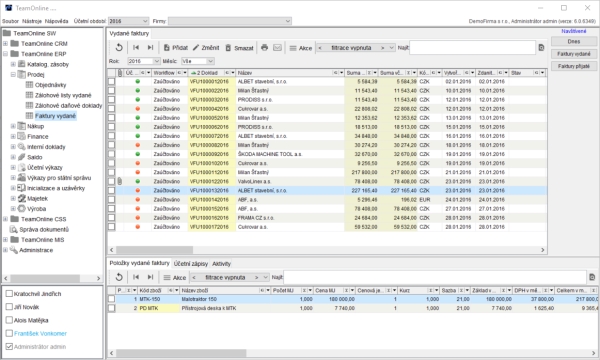Open Akce menu in items toolbar
The height and width of the screenshot is (360, 600).
(x=174, y=277)
